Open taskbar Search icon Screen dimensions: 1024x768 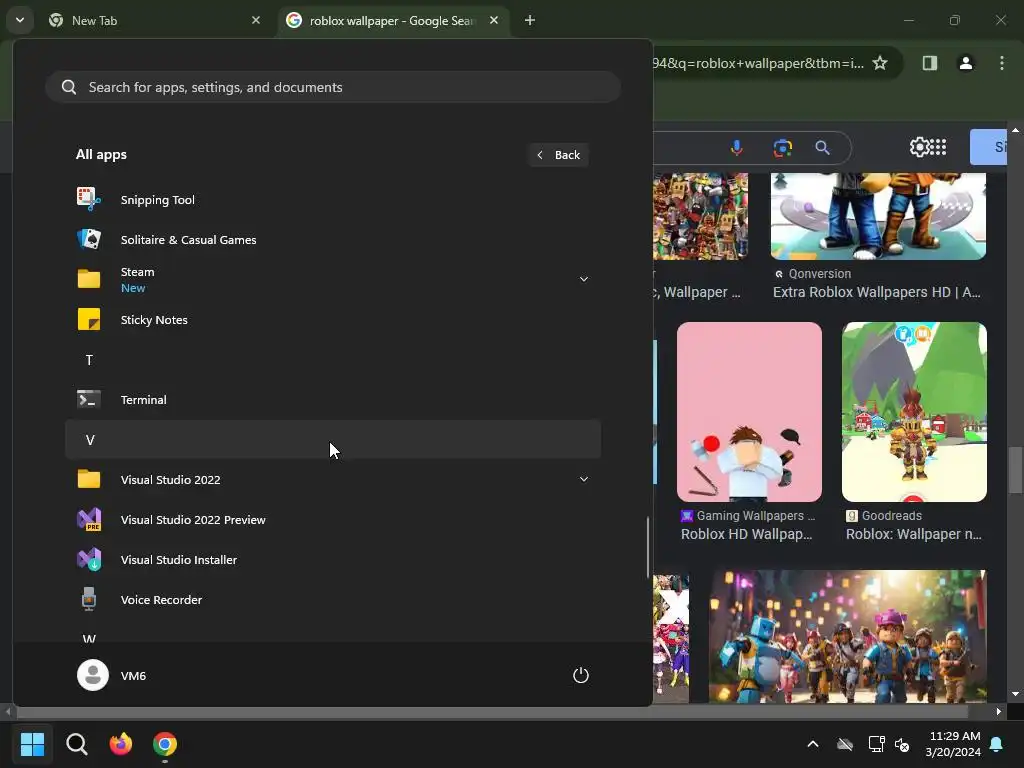pyautogui.click(x=76, y=744)
